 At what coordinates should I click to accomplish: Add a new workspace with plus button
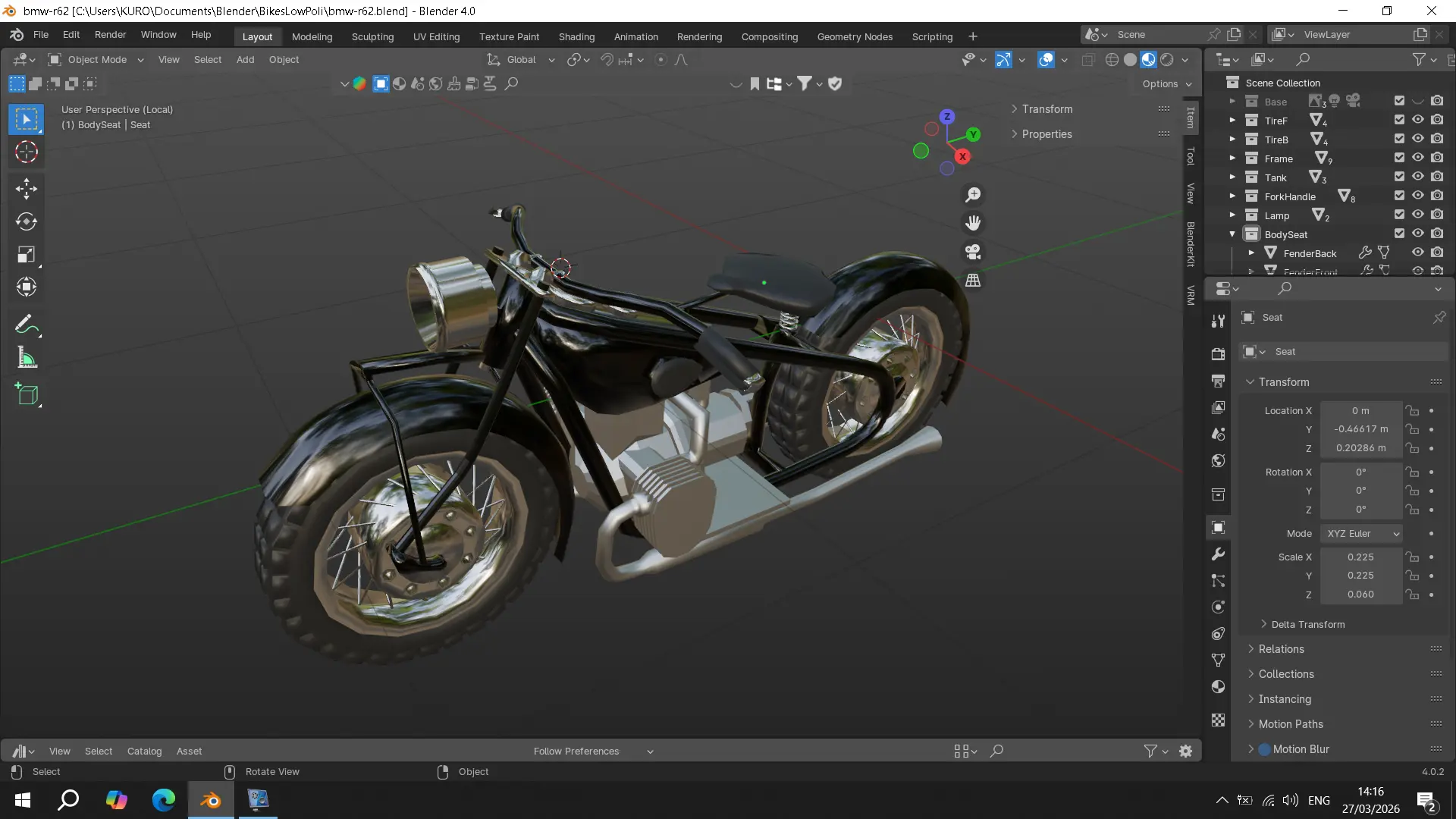pos(973,36)
